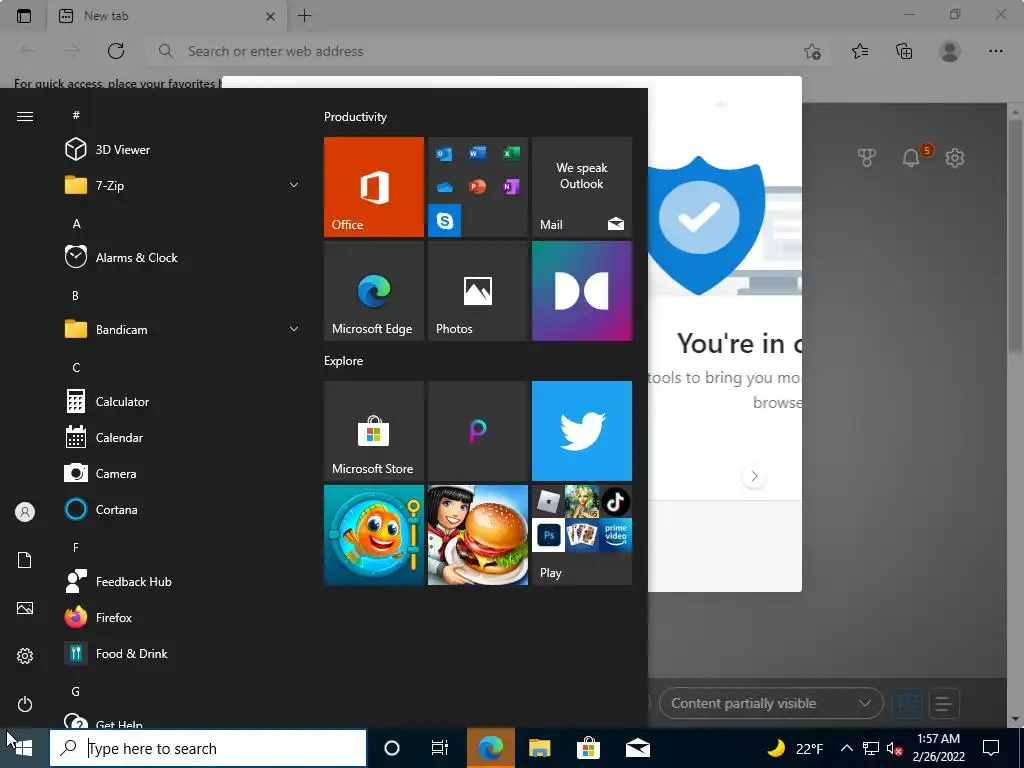The width and height of the screenshot is (1024, 768).
Task: Open Mail app on taskbar
Action: (x=637, y=748)
